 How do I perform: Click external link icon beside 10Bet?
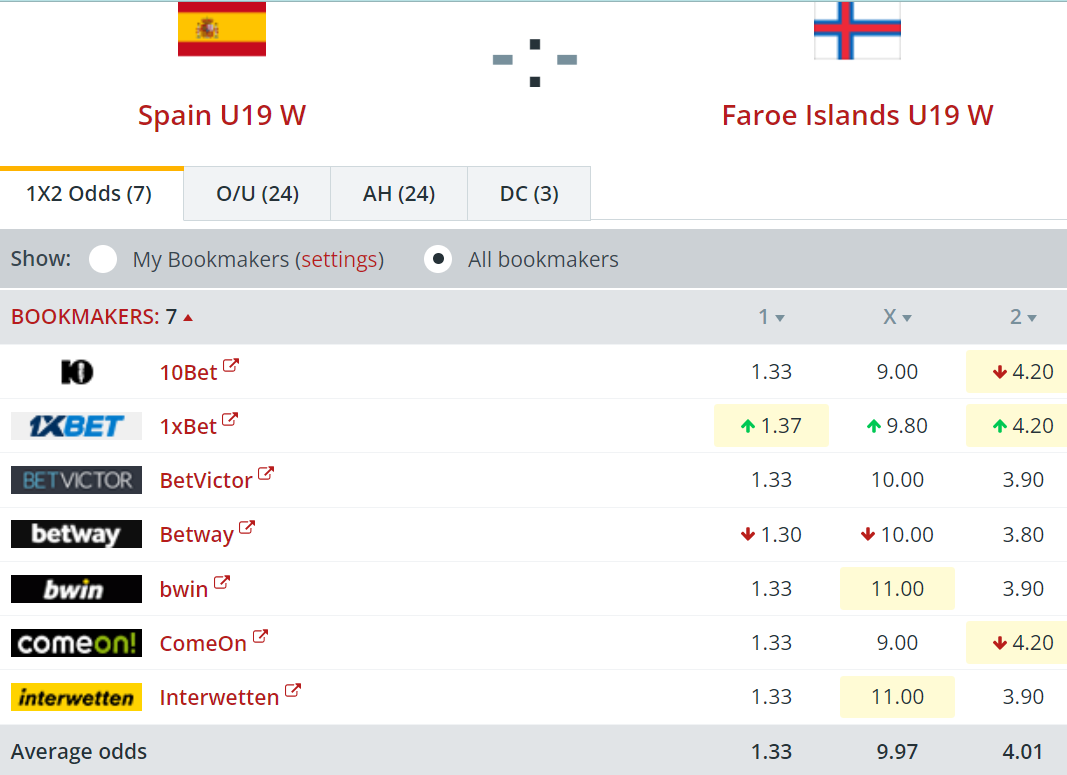[x=231, y=365]
